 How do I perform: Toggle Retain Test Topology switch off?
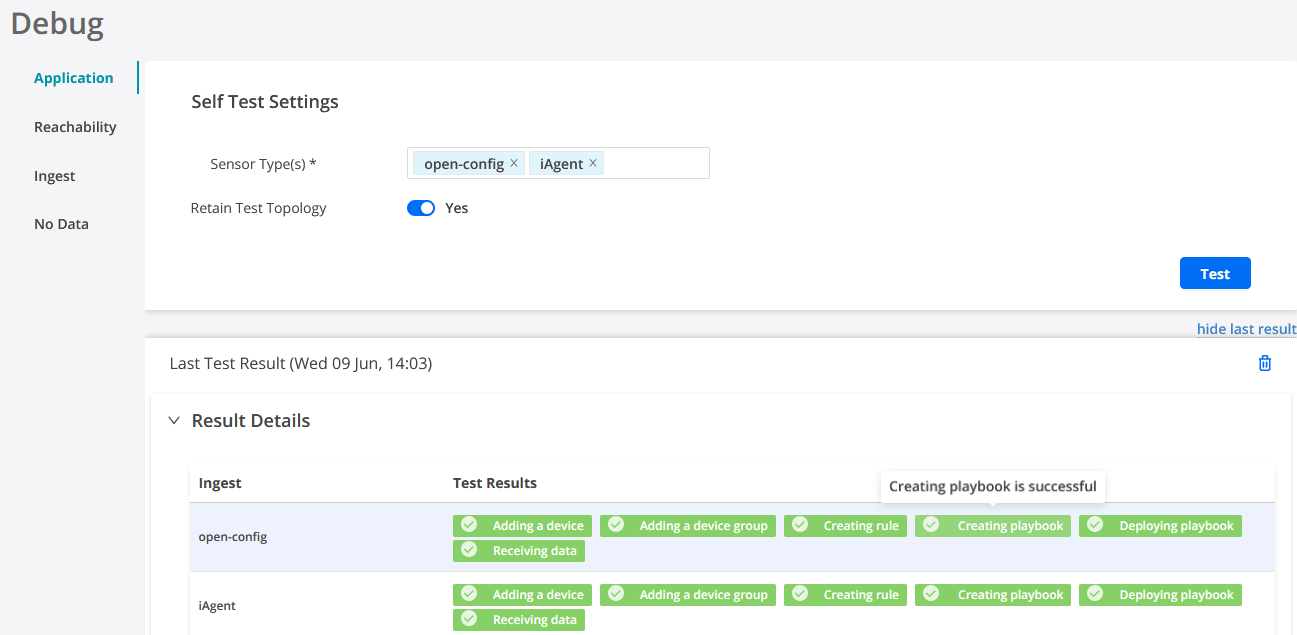[x=421, y=208]
